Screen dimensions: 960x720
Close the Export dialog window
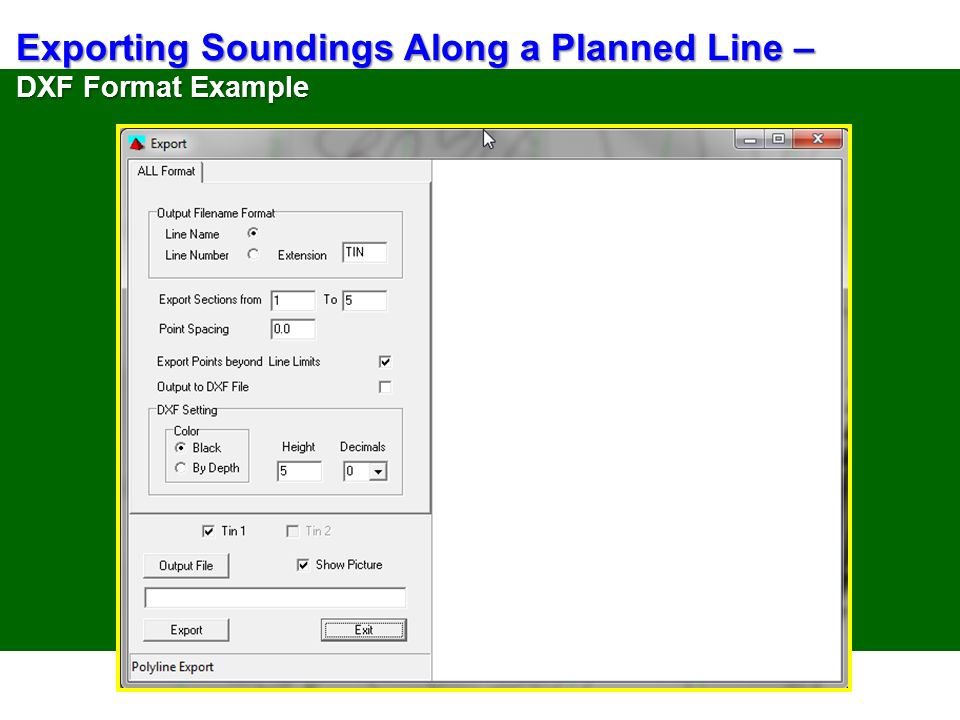(817, 139)
